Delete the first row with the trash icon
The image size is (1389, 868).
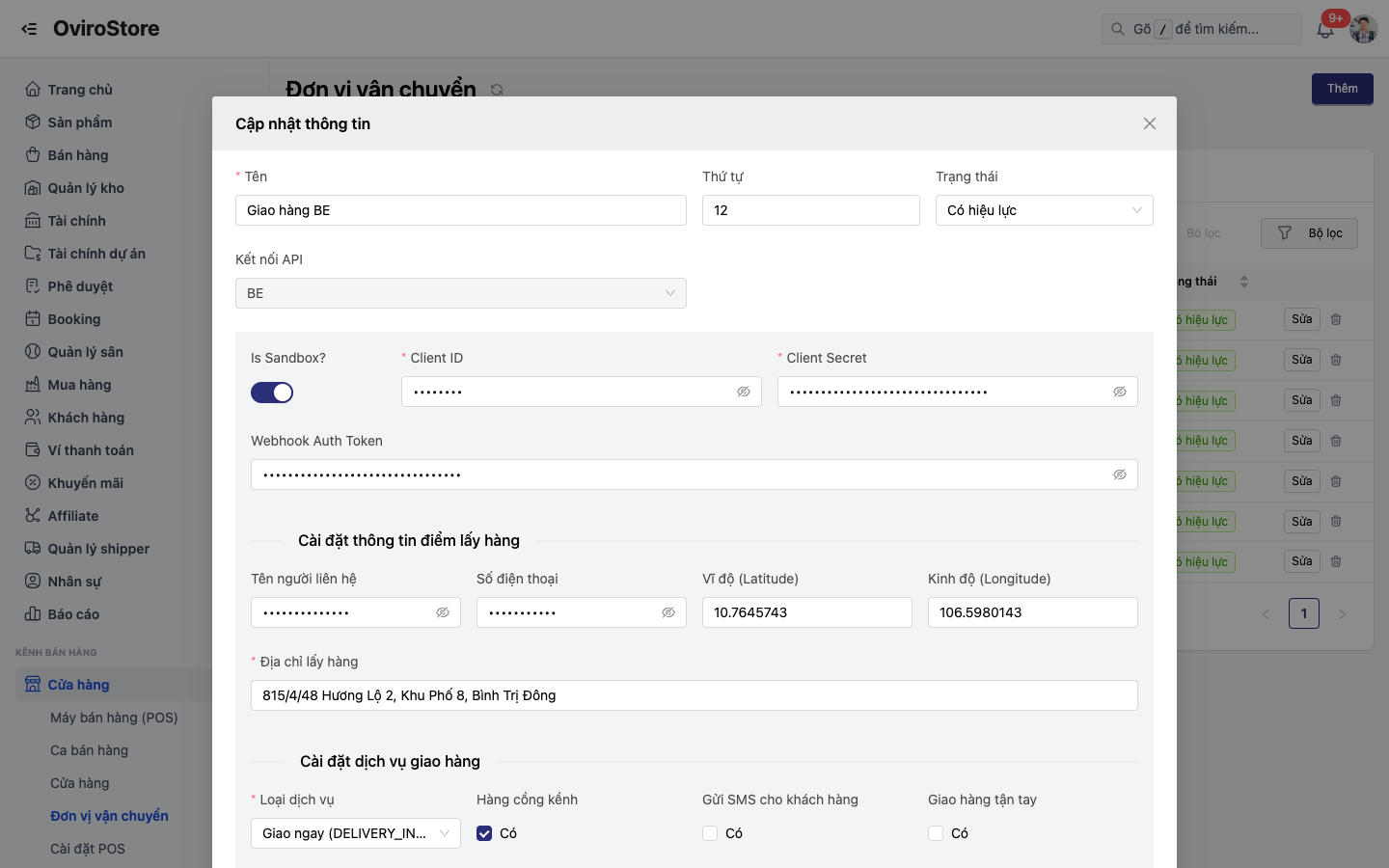pyautogui.click(x=1336, y=319)
